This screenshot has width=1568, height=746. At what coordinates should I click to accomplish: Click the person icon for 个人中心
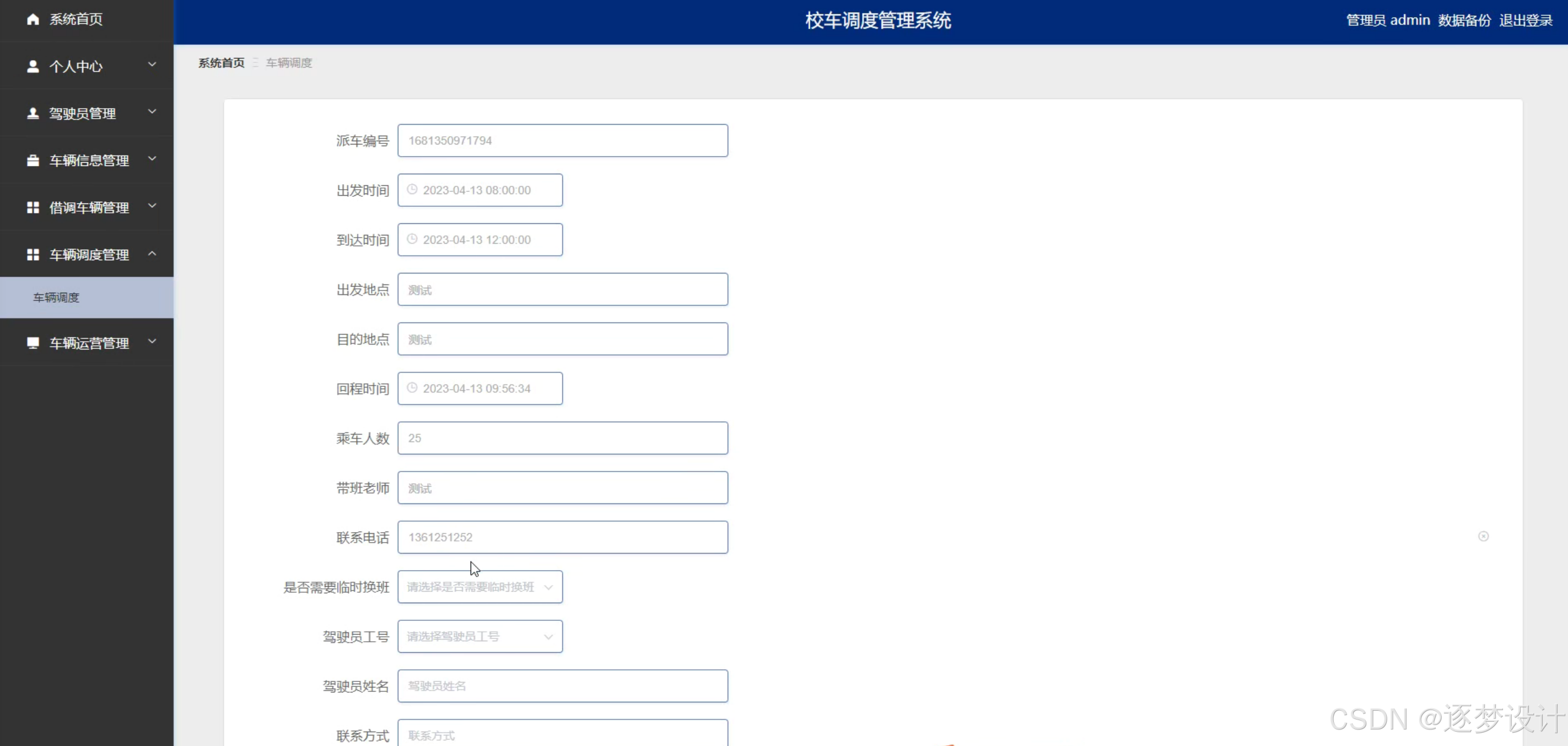pyautogui.click(x=33, y=66)
